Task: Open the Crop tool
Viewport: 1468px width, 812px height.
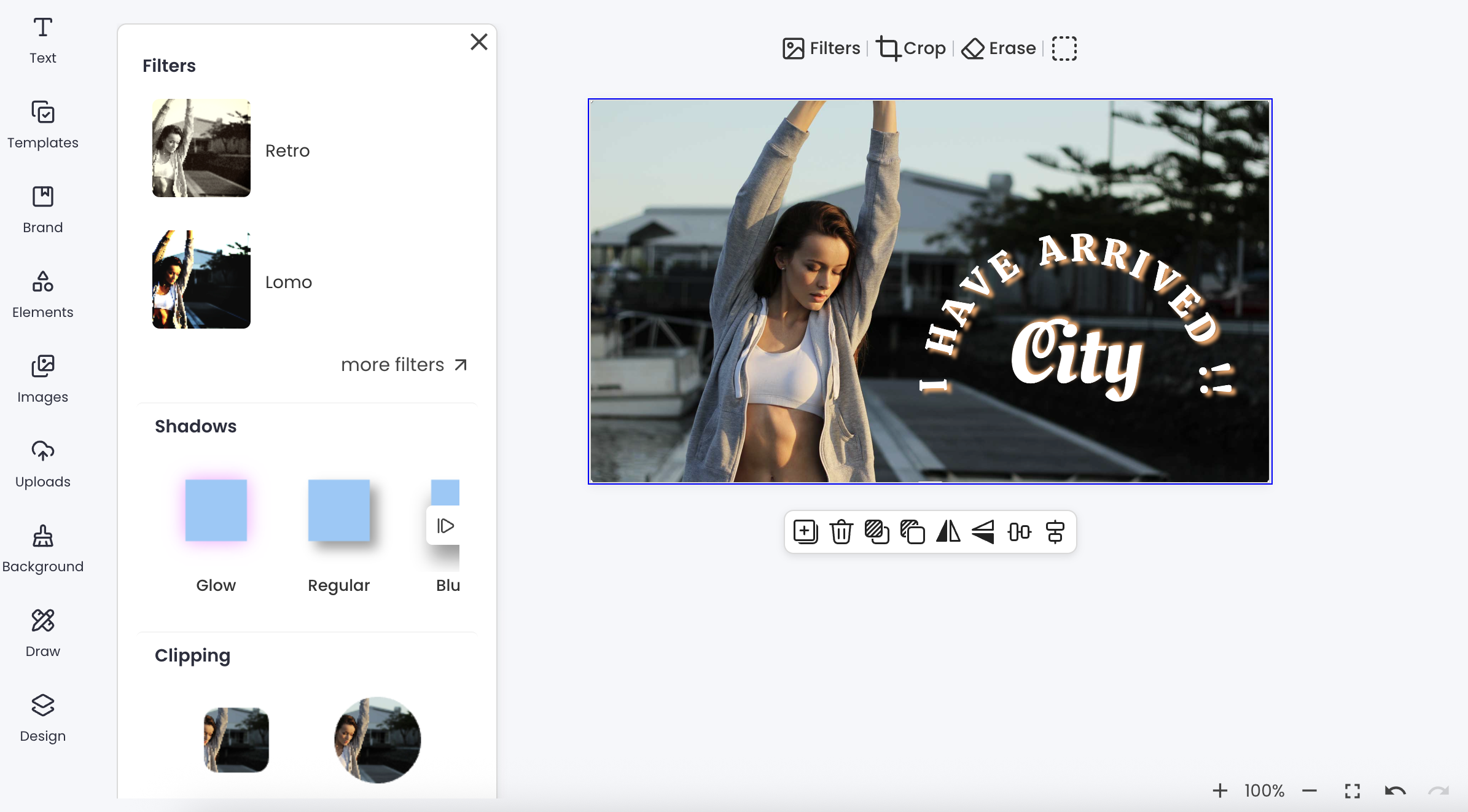Action: (911, 48)
